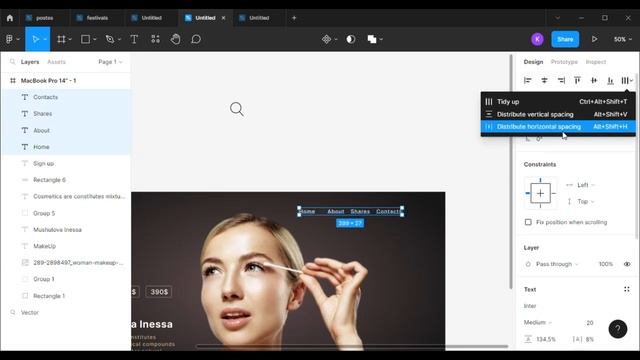Click the canvas vertical scrollbar
The width and height of the screenshot is (640, 360).
pyautogui.click(x=510, y=171)
